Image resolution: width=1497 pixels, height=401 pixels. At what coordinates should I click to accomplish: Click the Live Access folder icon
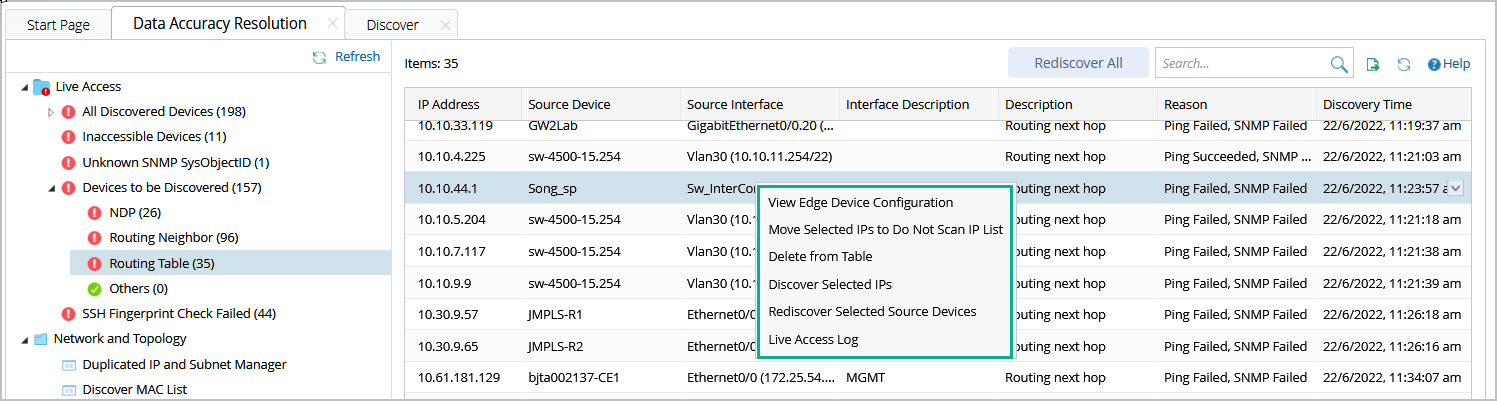point(42,87)
